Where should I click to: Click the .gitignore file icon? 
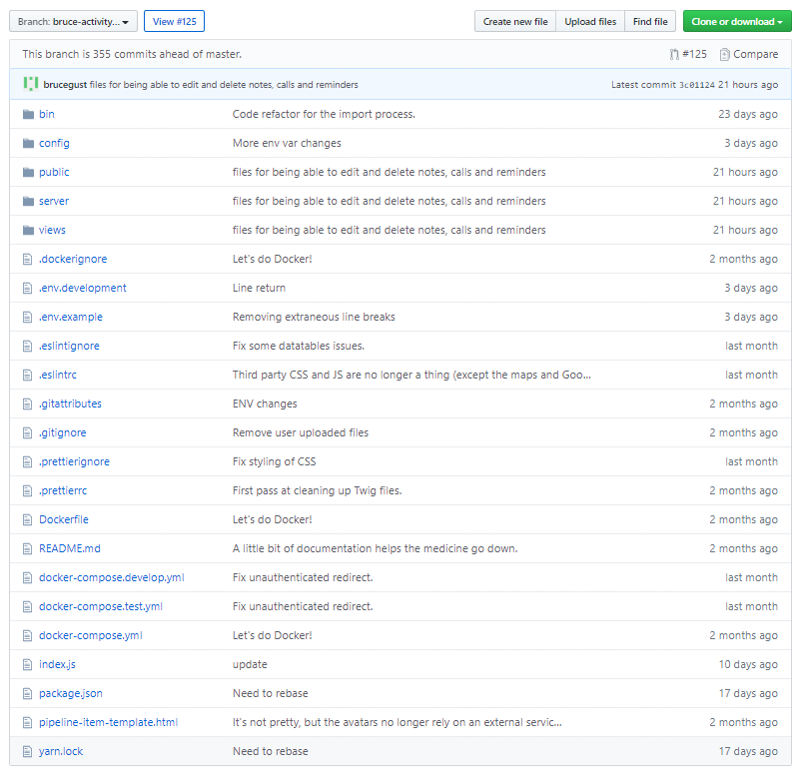click(28, 433)
